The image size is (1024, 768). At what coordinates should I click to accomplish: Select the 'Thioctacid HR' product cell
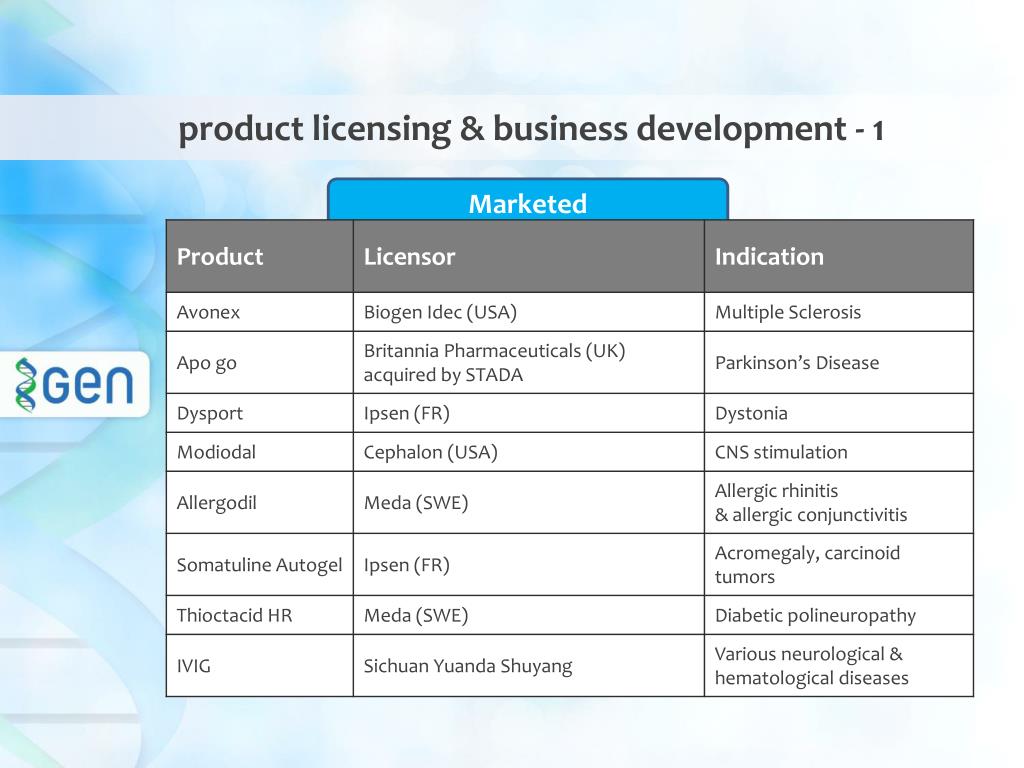point(260,615)
